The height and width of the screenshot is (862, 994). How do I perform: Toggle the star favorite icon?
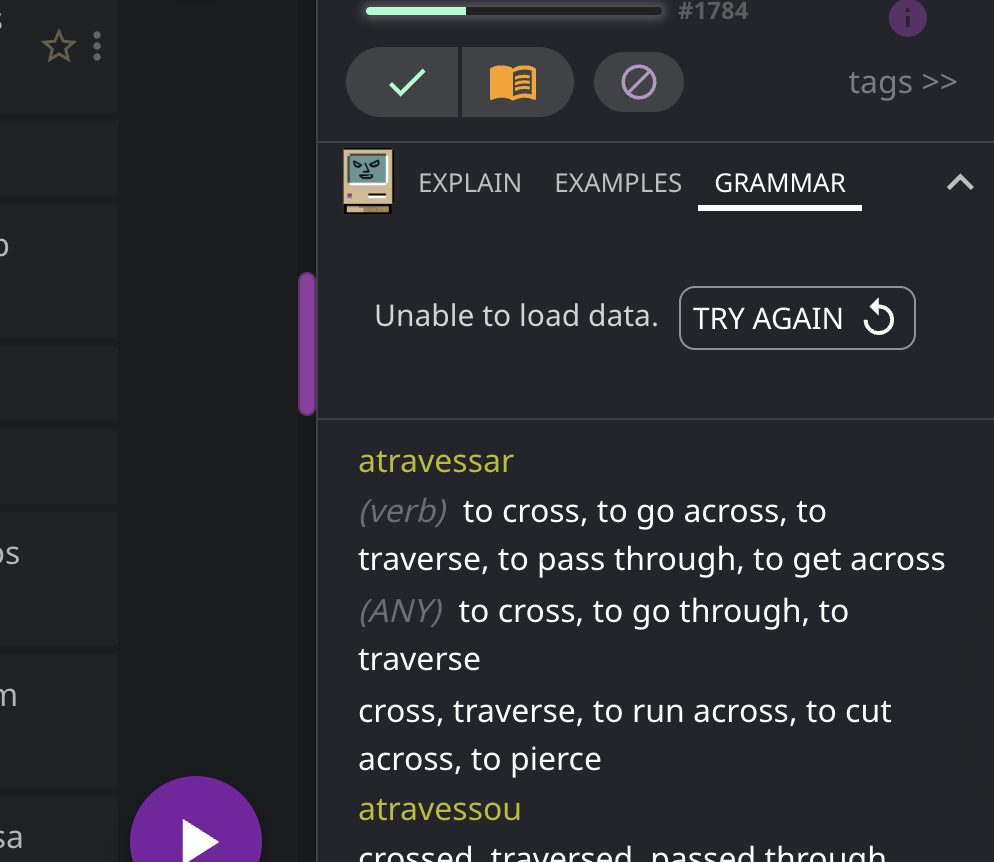pyautogui.click(x=59, y=46)
